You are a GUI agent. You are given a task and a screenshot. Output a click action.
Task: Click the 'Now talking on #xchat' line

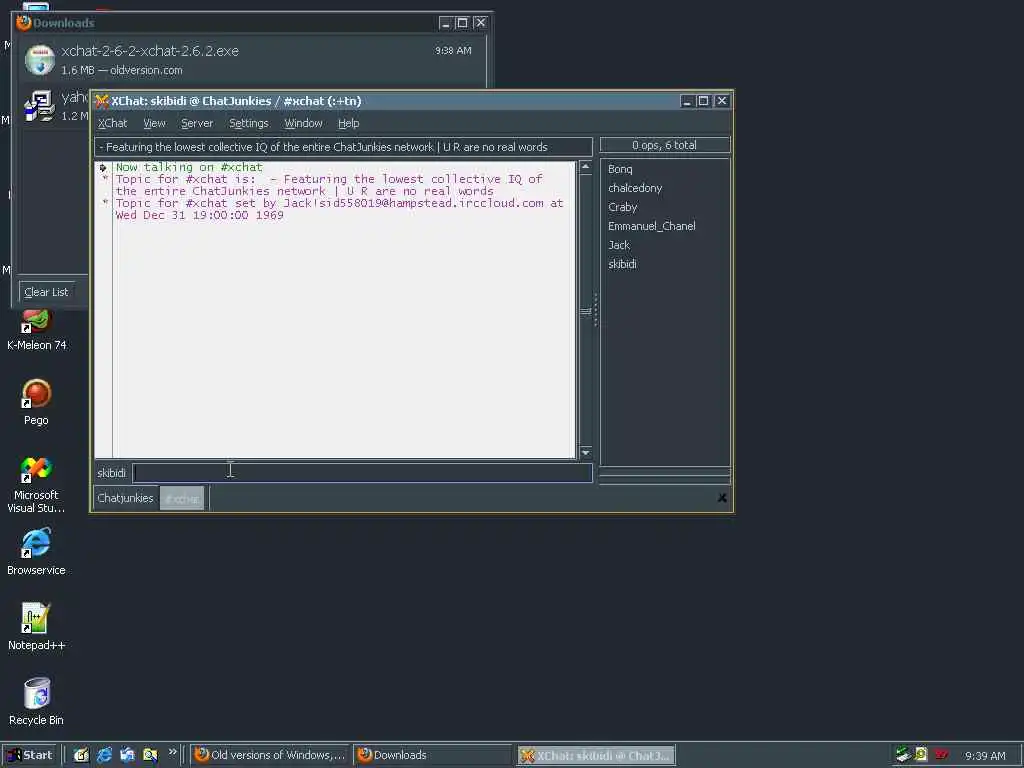point(189,167)
